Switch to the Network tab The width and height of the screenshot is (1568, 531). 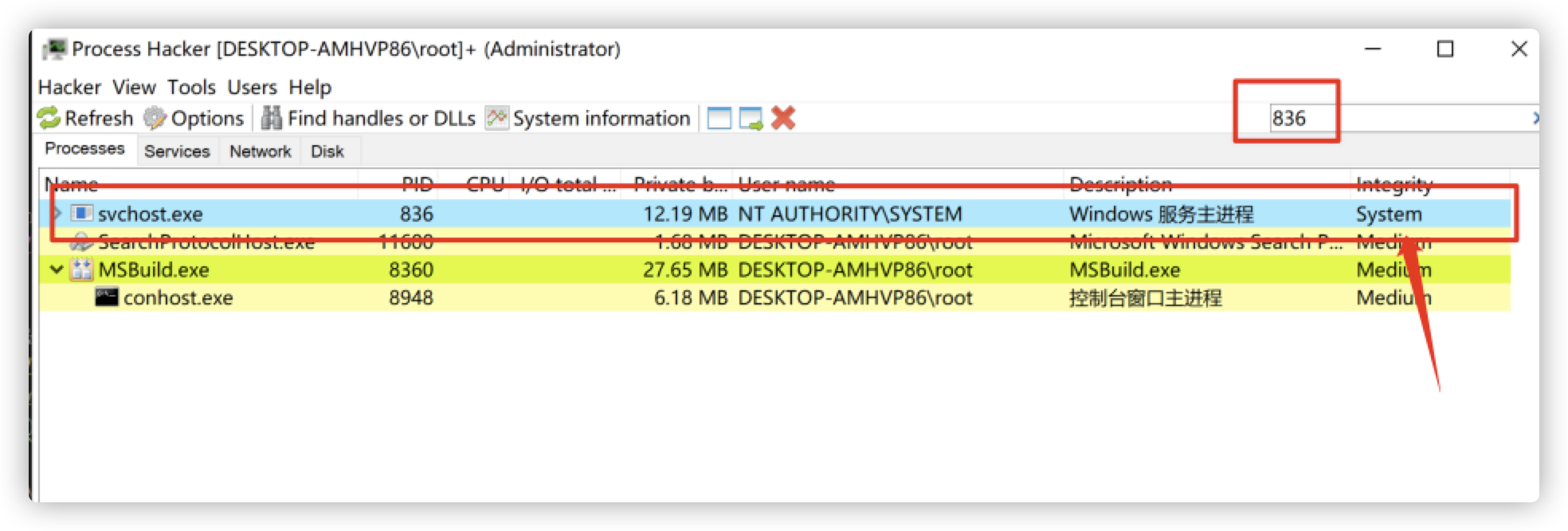[x=260, y=151]
